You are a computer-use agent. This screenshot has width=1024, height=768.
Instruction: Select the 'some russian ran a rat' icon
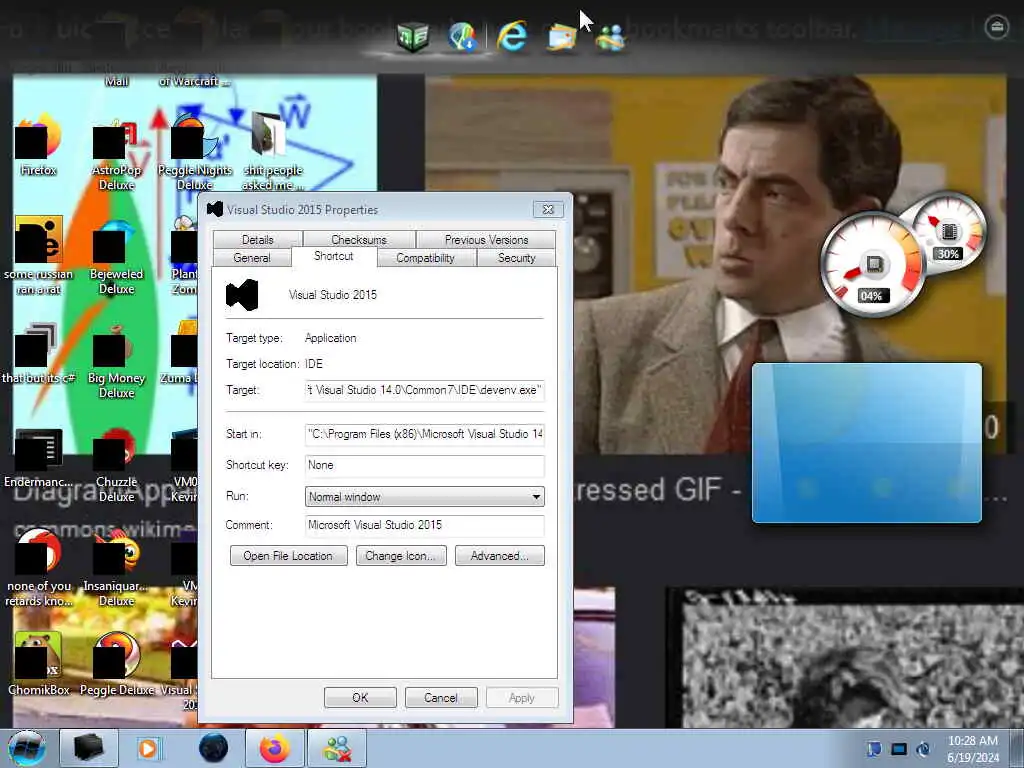coord(39,256)
